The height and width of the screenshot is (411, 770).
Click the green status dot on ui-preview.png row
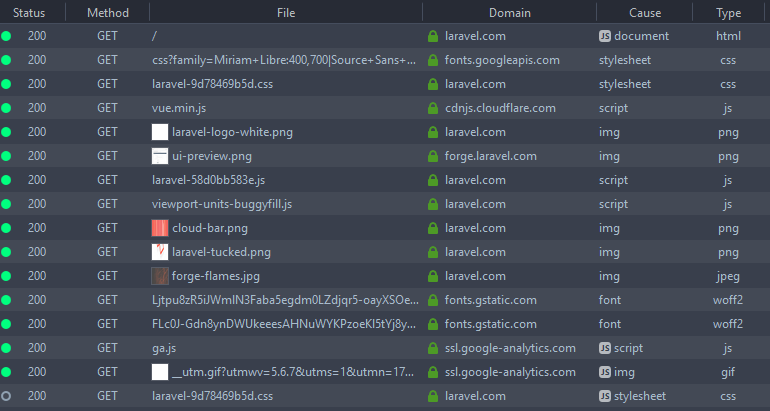[x=6, y=156]
